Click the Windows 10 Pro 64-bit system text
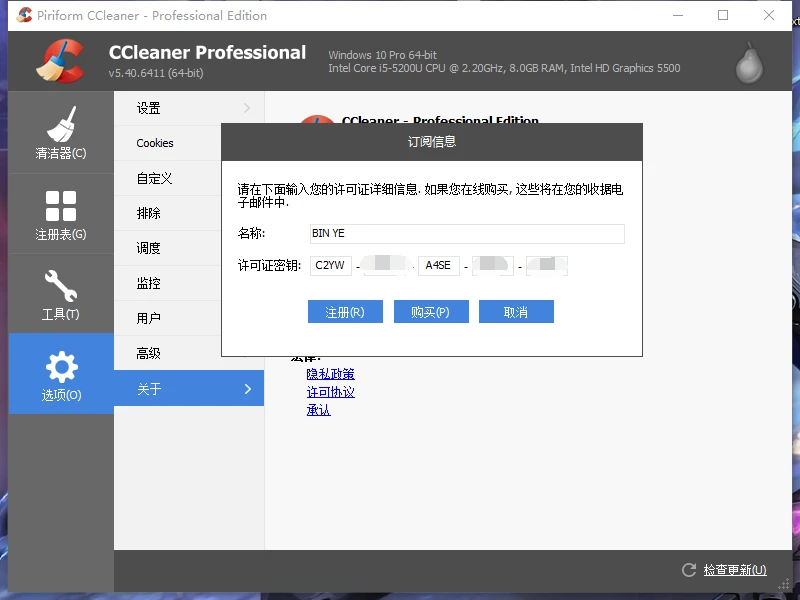 tap(383, 55)
